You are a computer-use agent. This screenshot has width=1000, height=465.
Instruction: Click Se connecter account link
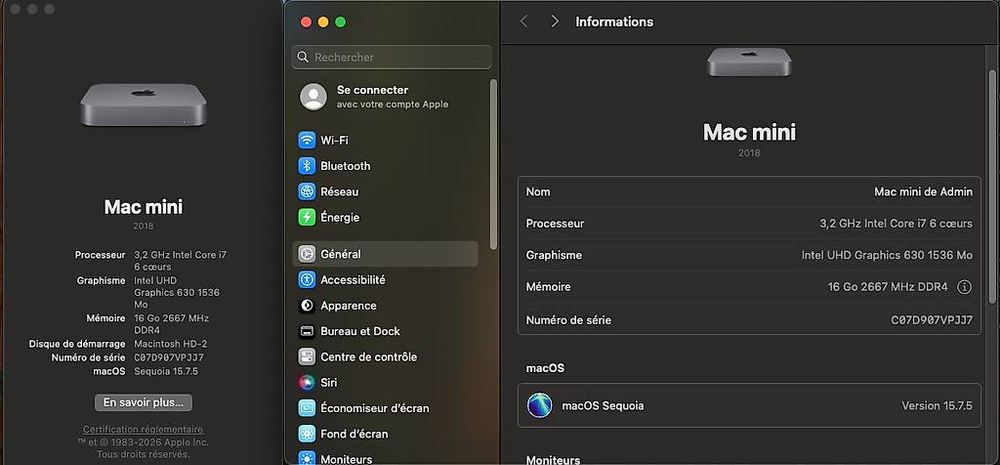[x=372, y=90]
